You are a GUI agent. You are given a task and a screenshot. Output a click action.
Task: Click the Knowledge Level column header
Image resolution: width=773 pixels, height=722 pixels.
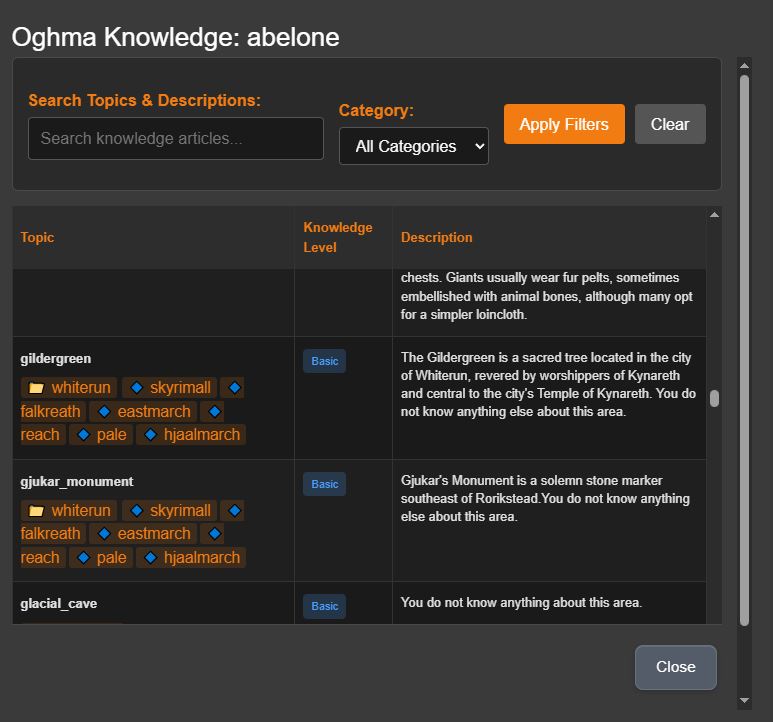click(x=338, y=238)
